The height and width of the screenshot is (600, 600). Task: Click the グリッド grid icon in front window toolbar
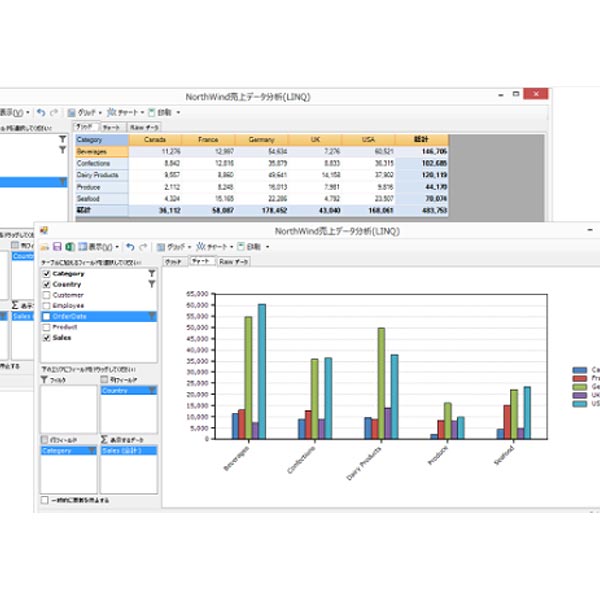coord(161,247)
